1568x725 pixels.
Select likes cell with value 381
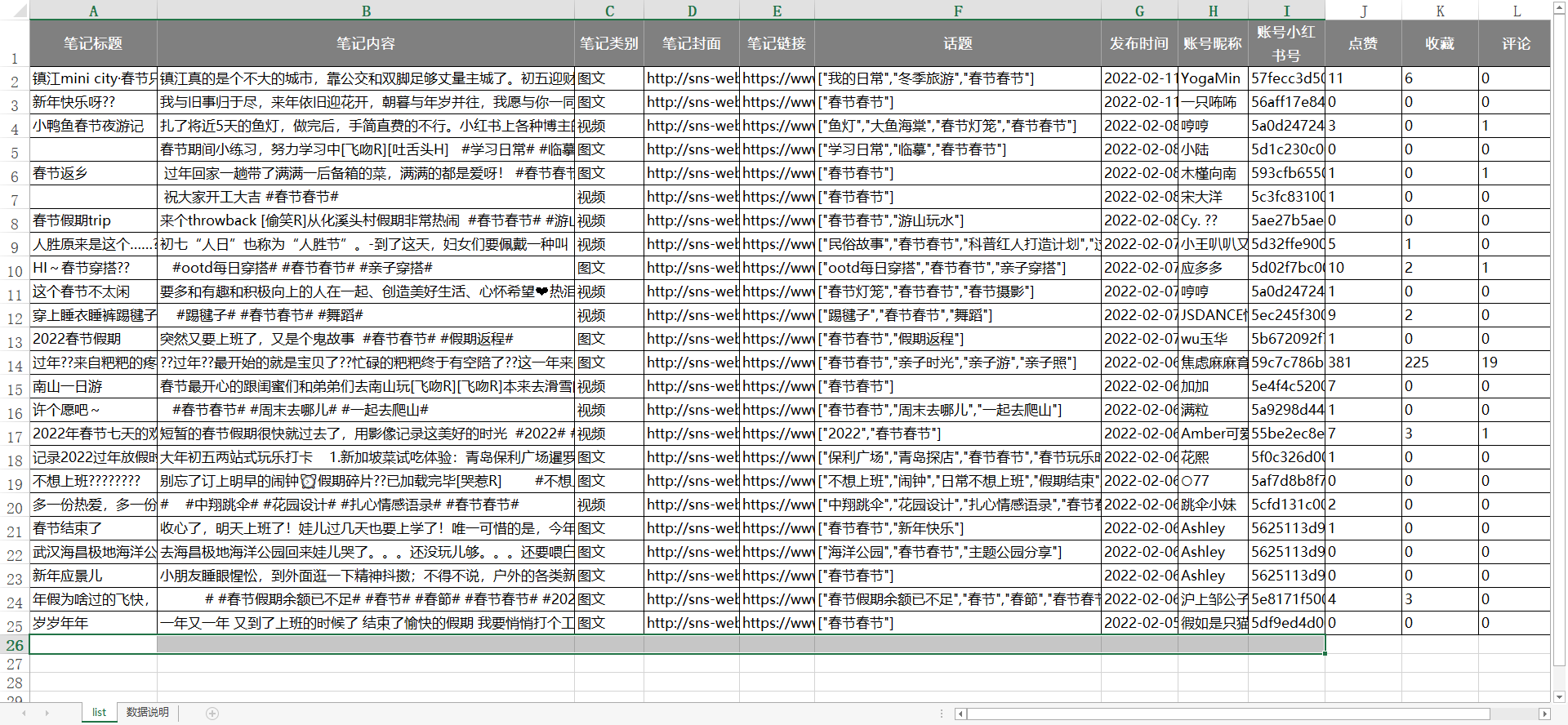[x=1363, y=362]
